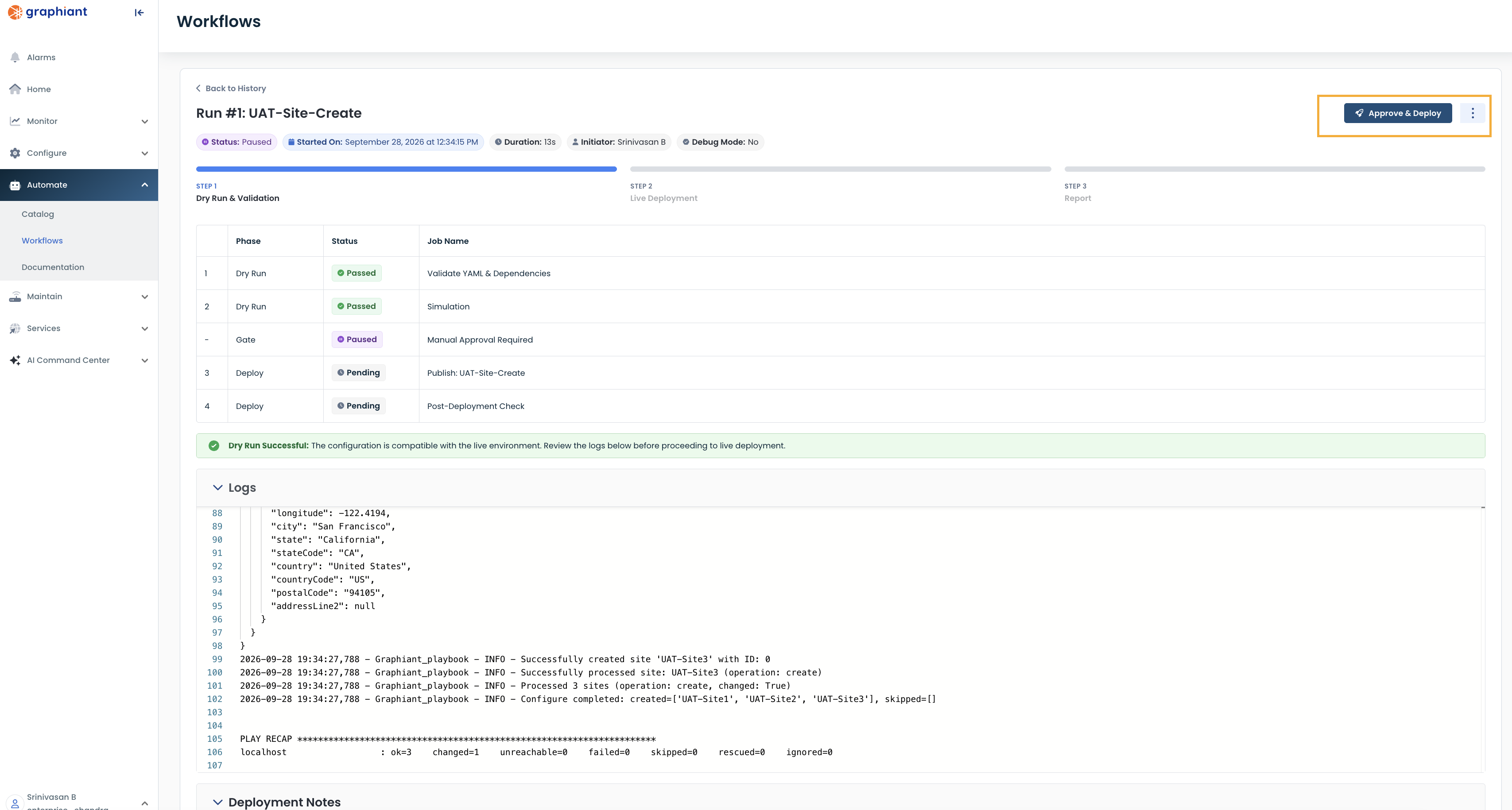Click the Step 2 gray progress bar
Image resolution: width=1512 pixels, height=810 pixels.
(x=841, y=169)
